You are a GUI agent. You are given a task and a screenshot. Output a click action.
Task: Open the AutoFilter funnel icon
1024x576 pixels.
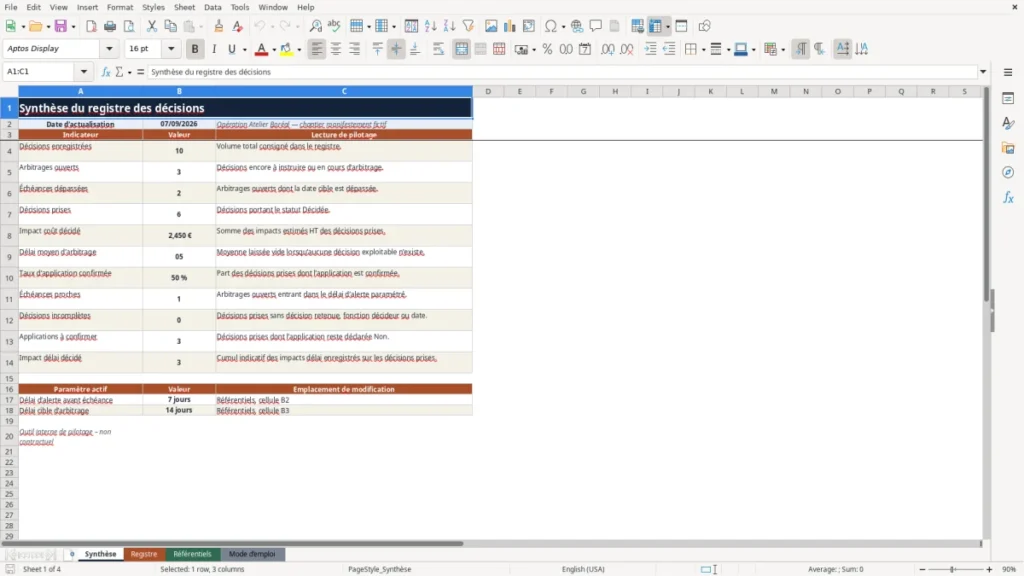click(x=468, y=26)
